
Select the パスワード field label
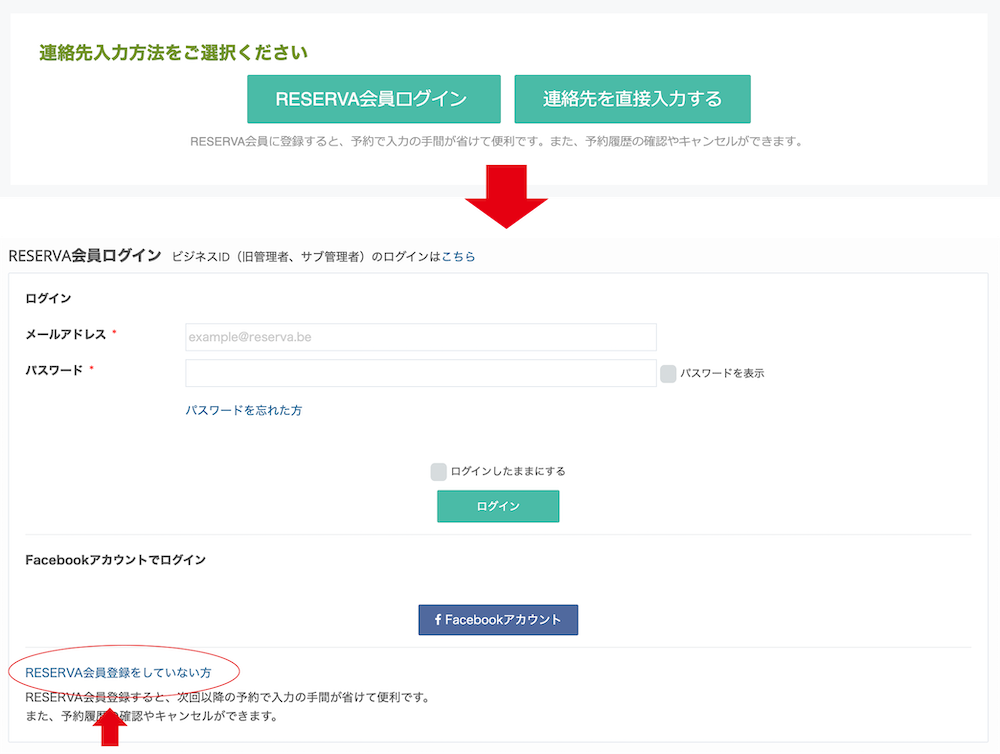(x=54, y=370)
